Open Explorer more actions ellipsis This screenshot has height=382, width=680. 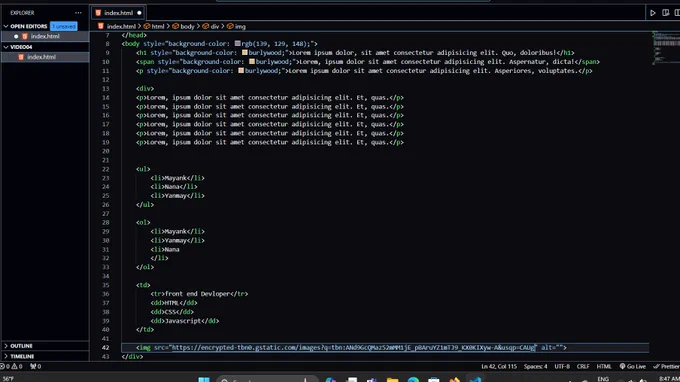click(78, 13)
